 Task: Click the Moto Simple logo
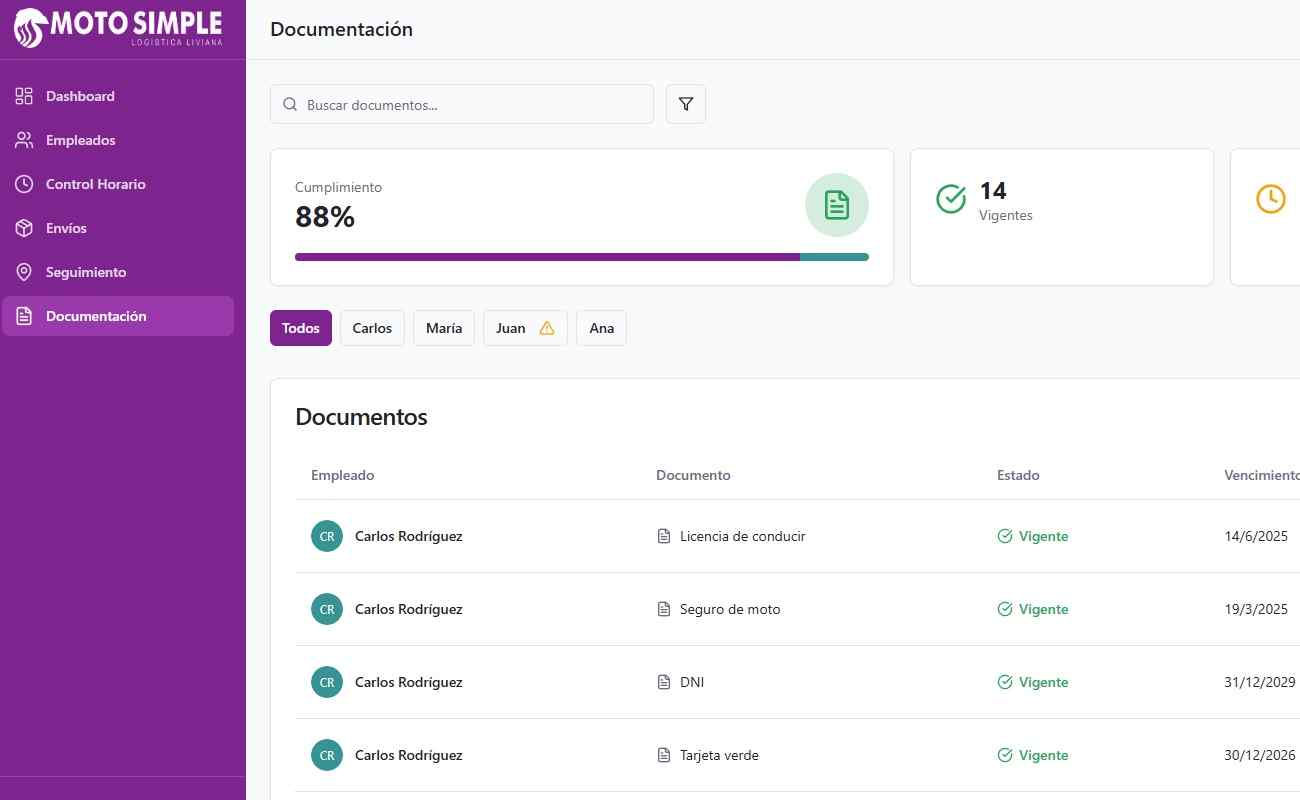point(119,27)
